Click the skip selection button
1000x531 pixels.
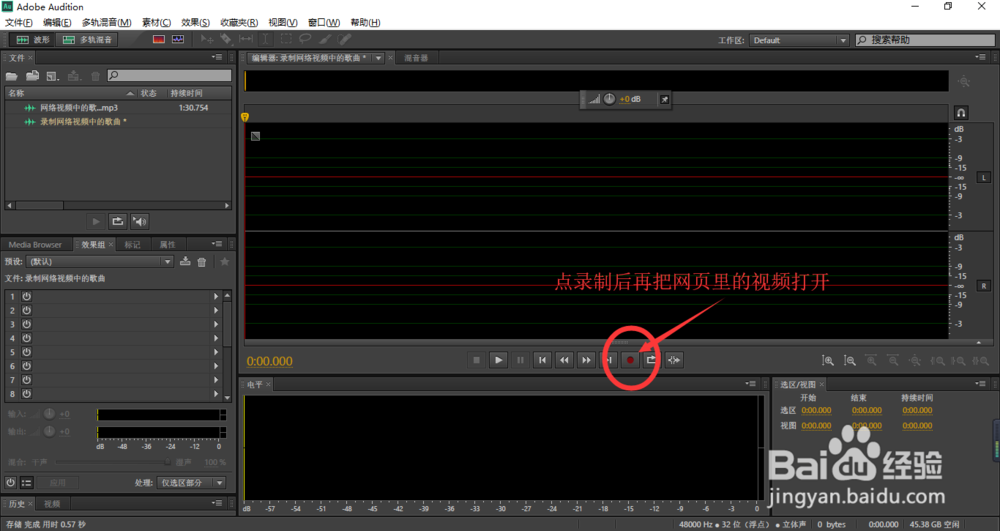[673, 360]
